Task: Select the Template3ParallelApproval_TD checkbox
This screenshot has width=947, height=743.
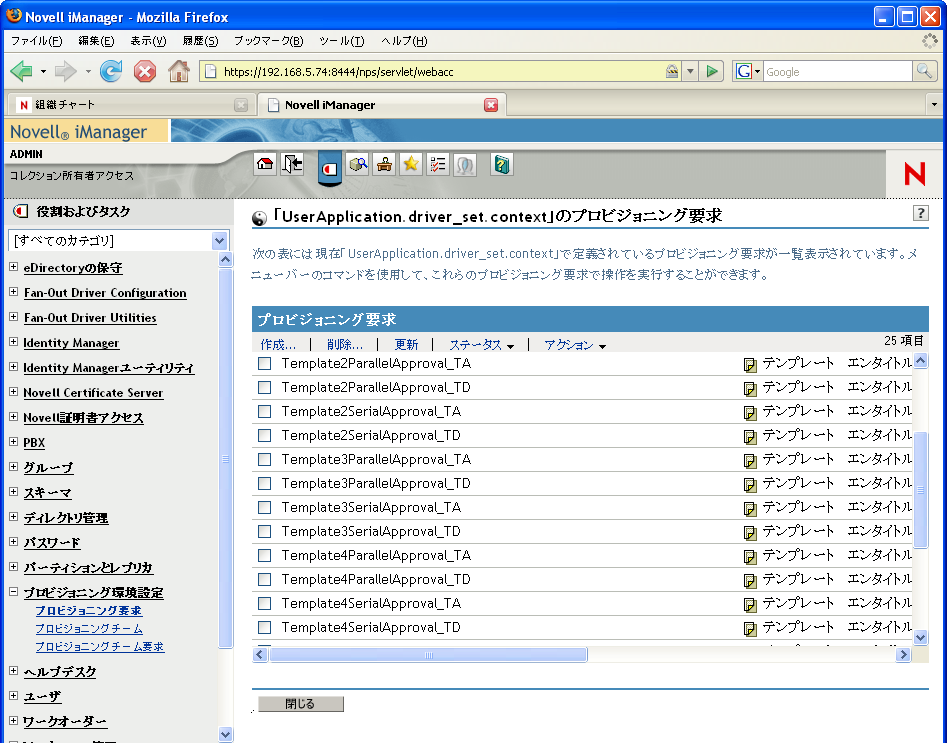Action: click(265, 484)
